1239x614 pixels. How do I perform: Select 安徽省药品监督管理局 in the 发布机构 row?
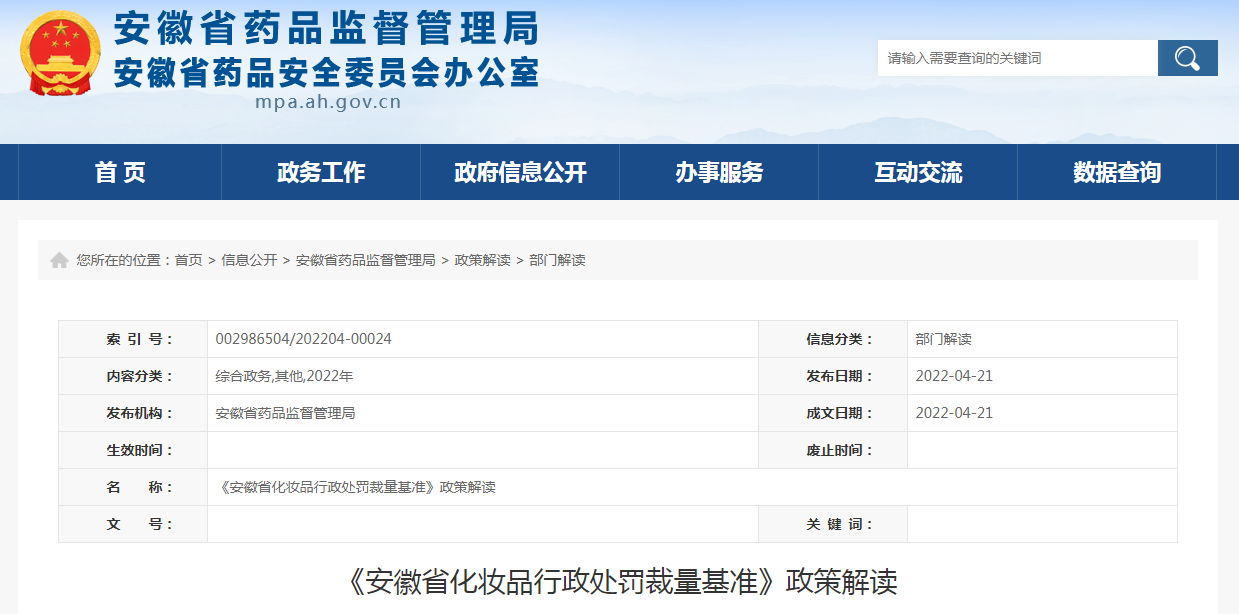tap(285, 413)
